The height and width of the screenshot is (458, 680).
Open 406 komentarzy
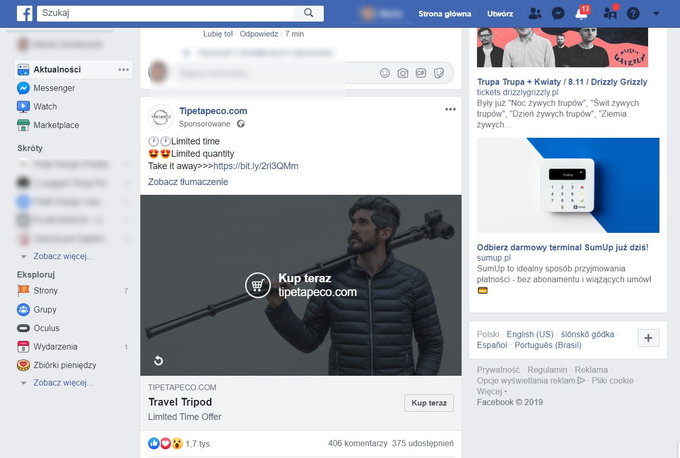coord(357,443)
